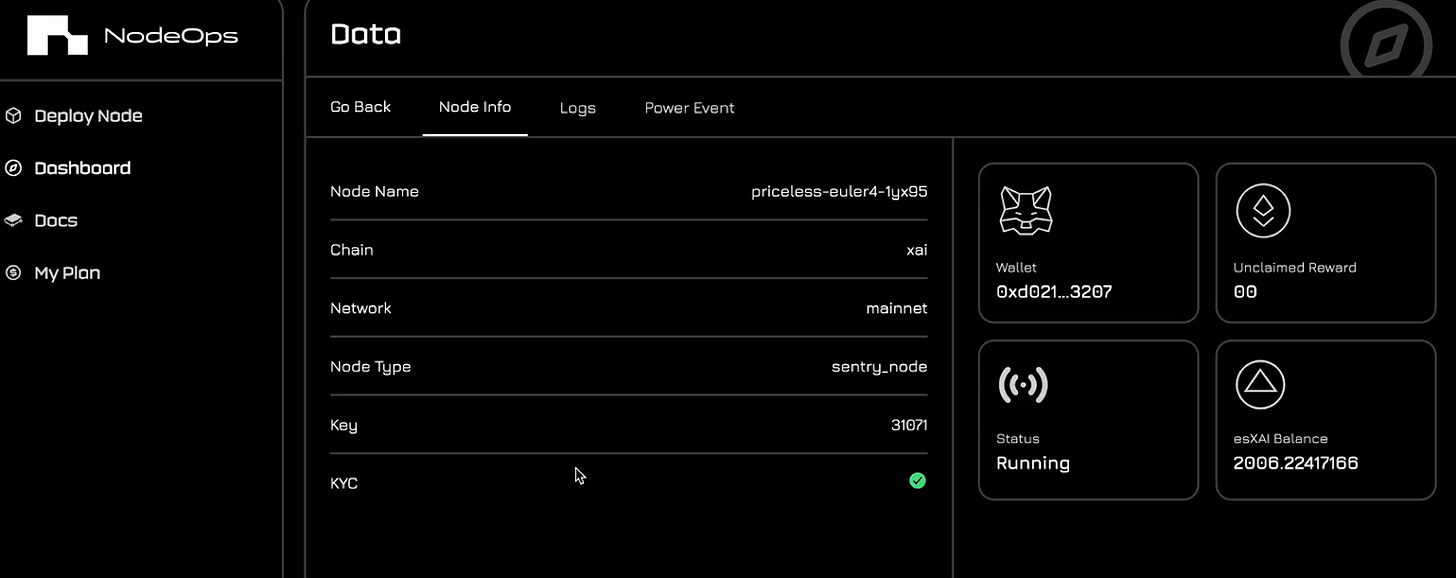
Task: Click the MetaMask fox wallet icon
Action: click(x=1025, y=210)
